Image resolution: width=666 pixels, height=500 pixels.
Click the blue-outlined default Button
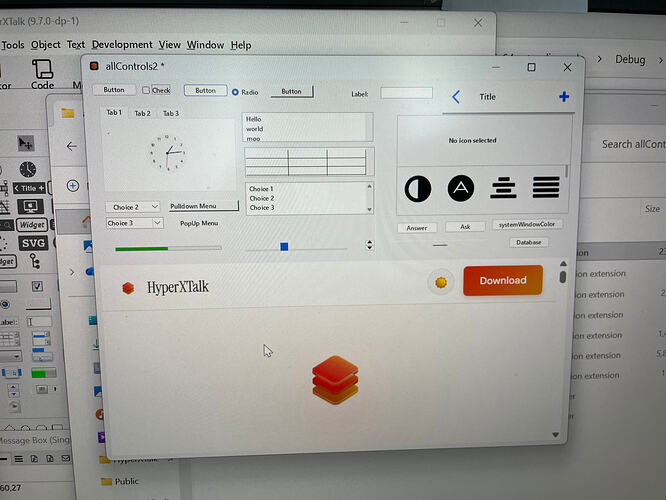coord(205,90)
